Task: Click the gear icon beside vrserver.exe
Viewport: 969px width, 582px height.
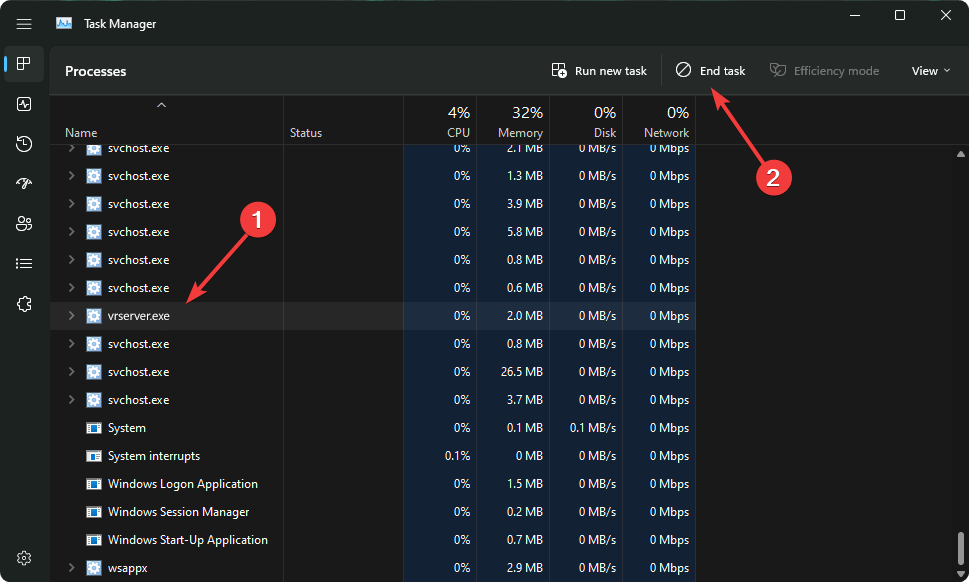Action: tap(93, 316)
